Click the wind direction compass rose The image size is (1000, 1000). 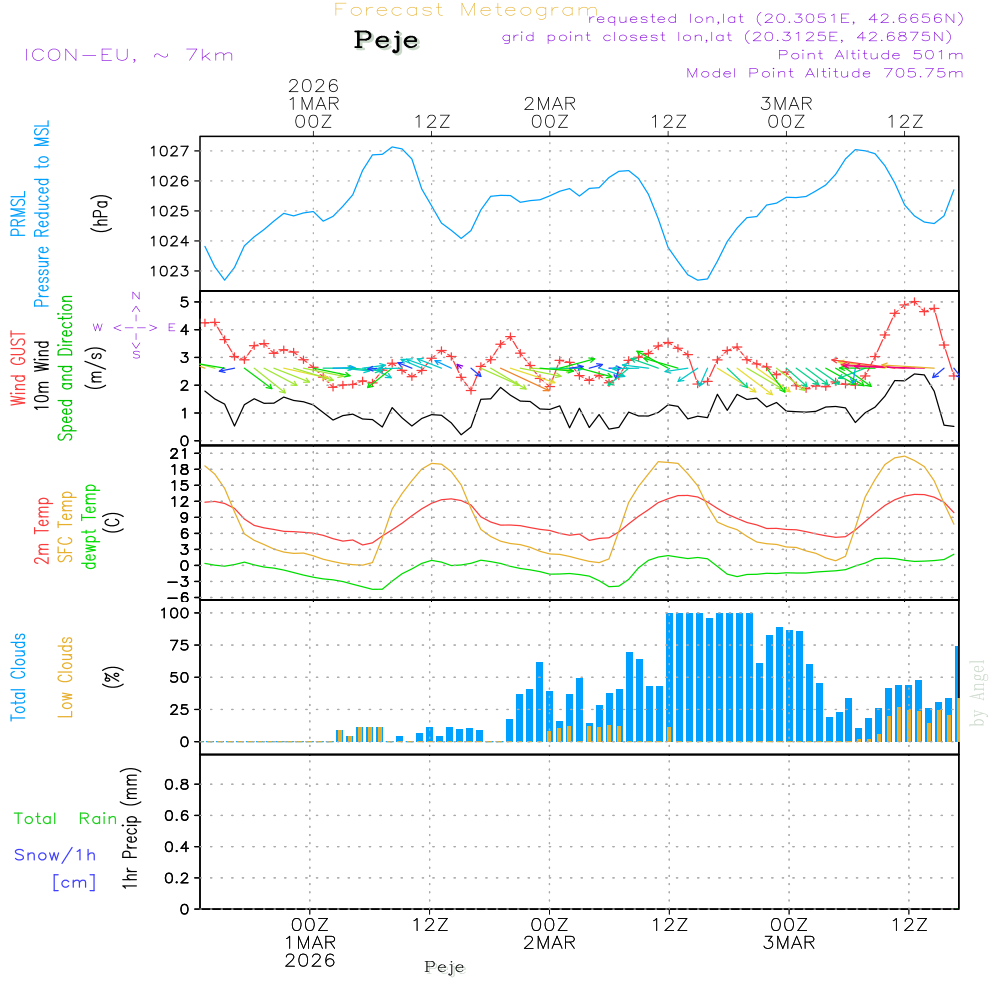[136, 327]
